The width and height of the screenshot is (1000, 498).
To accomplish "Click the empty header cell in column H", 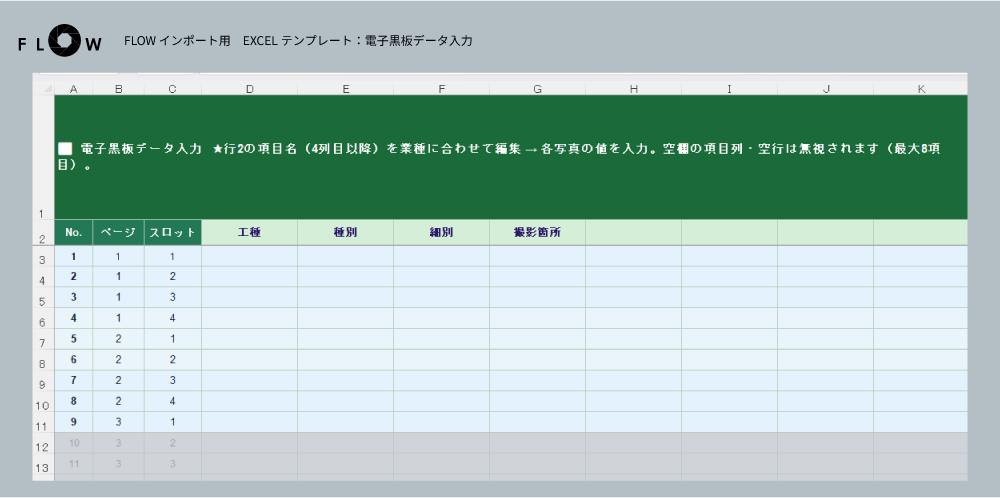I will tap(633, 233).
